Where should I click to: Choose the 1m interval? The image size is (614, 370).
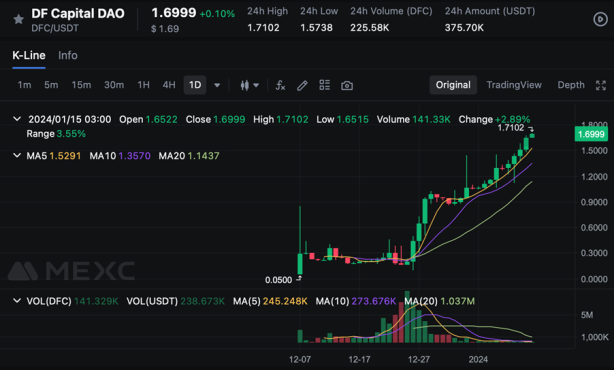(24, 85)
